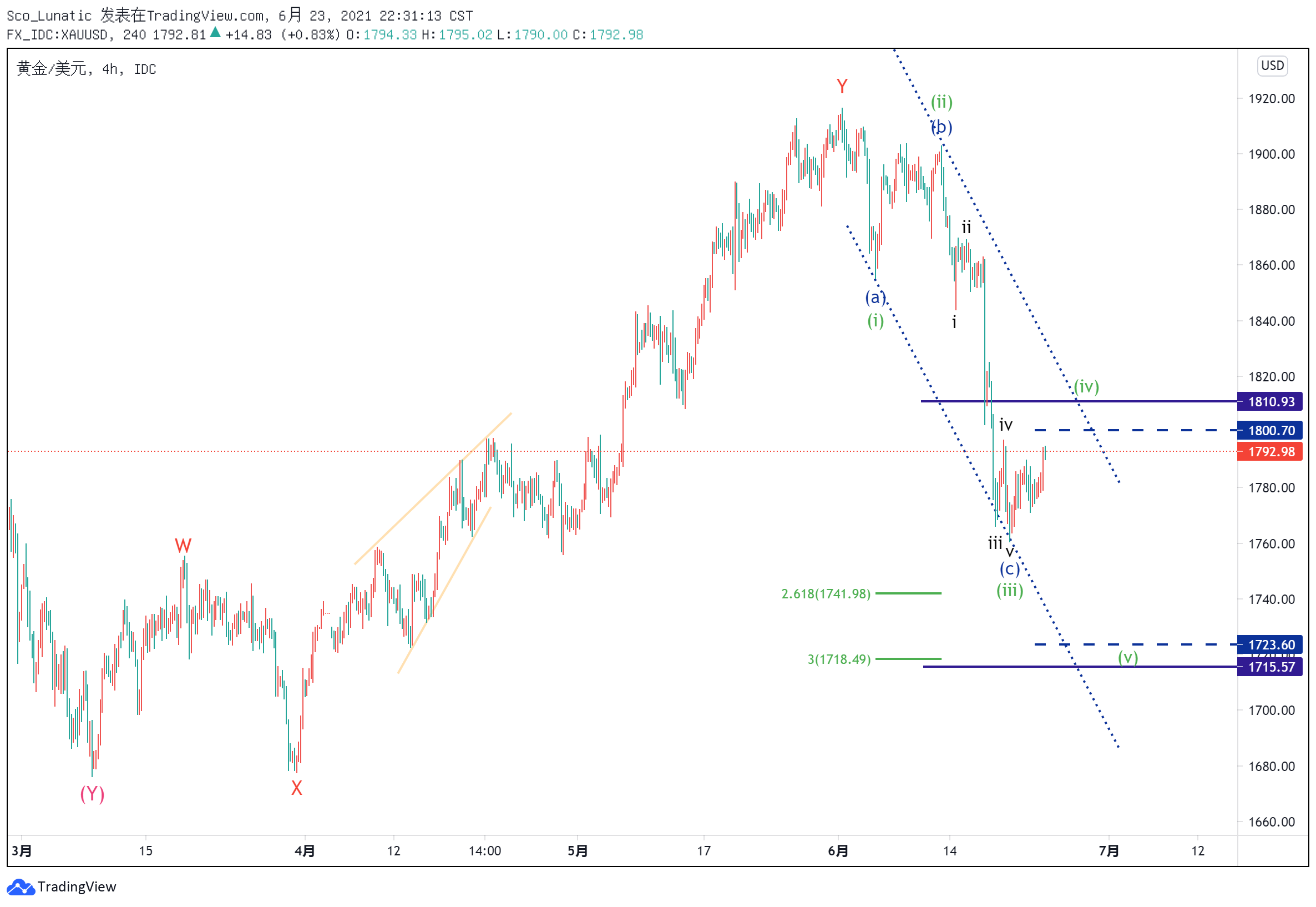1316x907 pixels.
Task: Click the red Y wave label at peak
Action: tap(842, 87)
